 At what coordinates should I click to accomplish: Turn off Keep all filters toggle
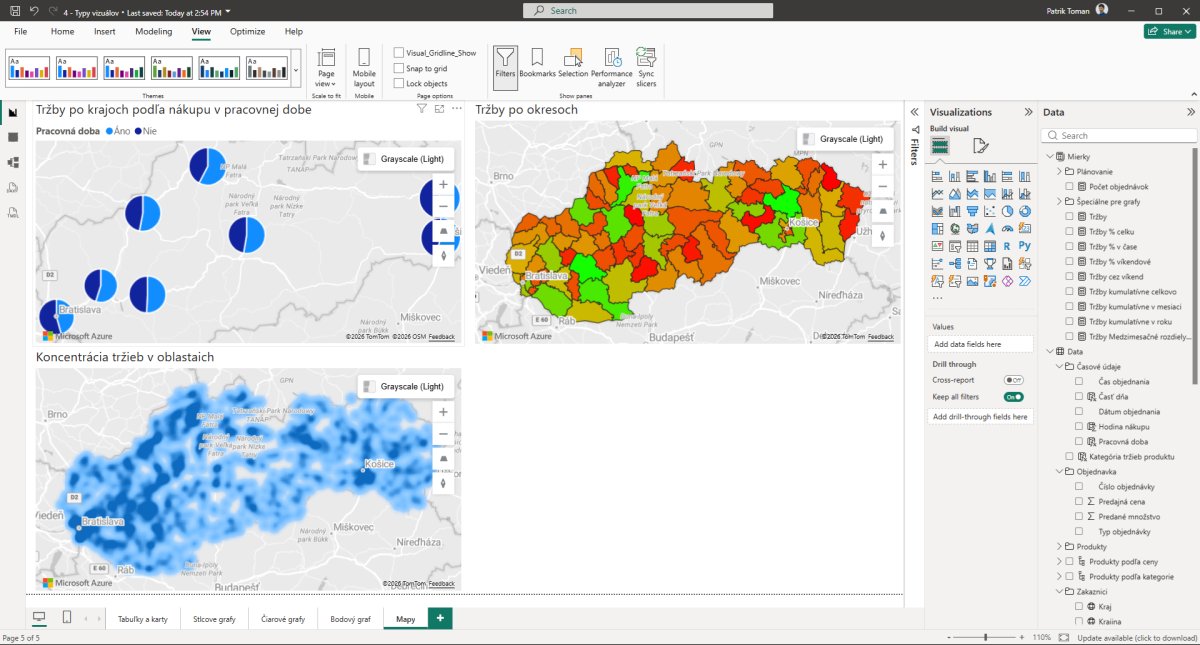(x=1013, y=397)
